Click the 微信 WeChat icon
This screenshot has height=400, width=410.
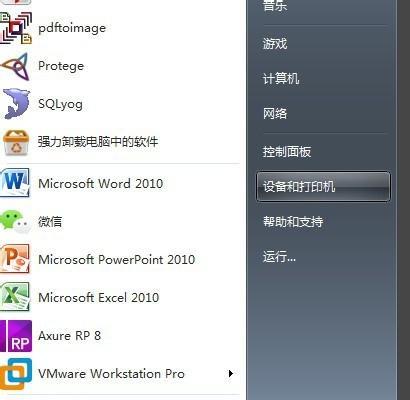pyautogui.click(x=15, y=221)
